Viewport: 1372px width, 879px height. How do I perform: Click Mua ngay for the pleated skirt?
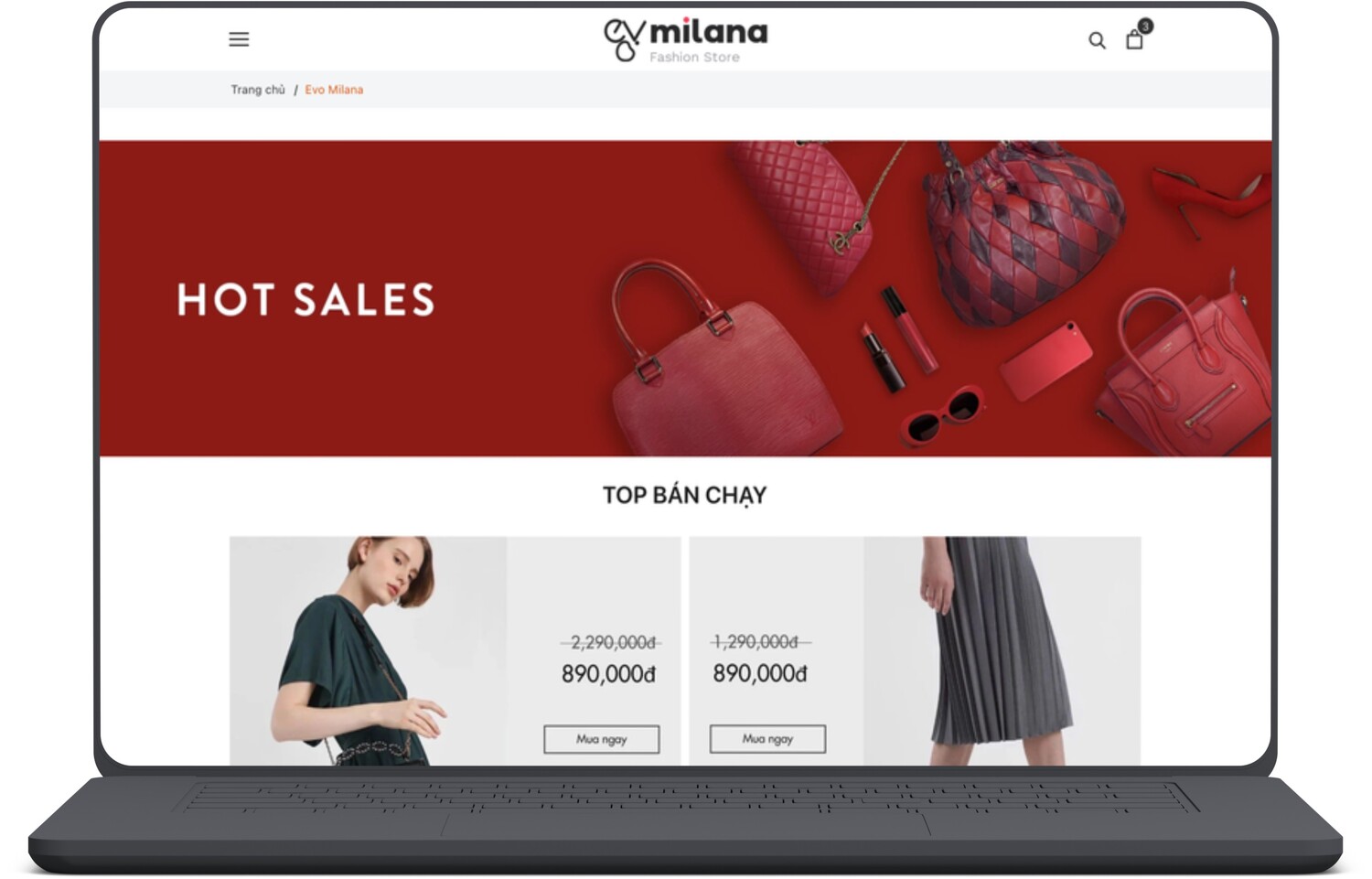(767, 739)
